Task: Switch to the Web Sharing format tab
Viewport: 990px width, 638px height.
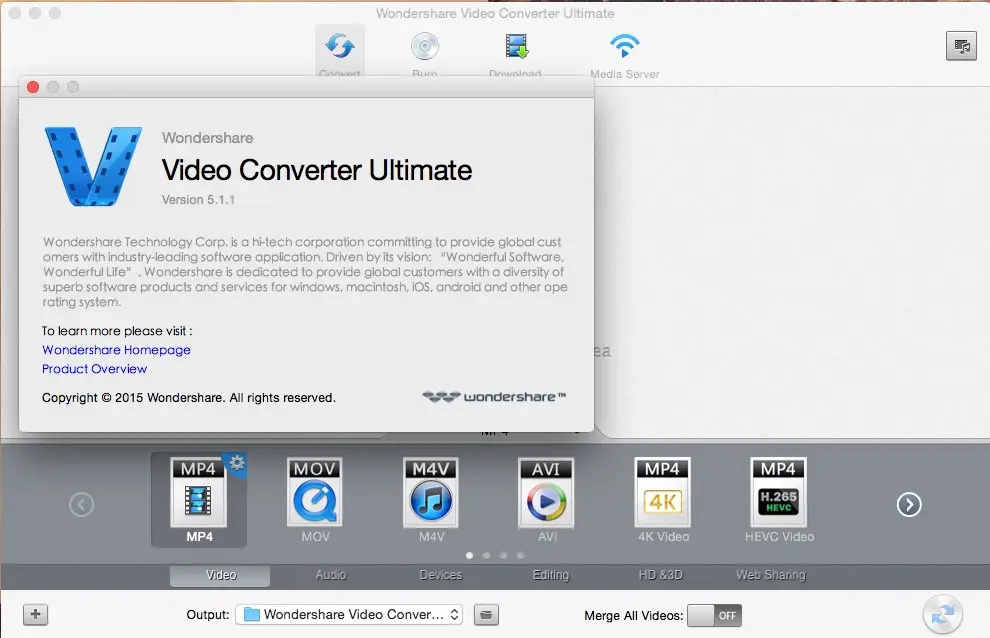Action: [771, 575]
